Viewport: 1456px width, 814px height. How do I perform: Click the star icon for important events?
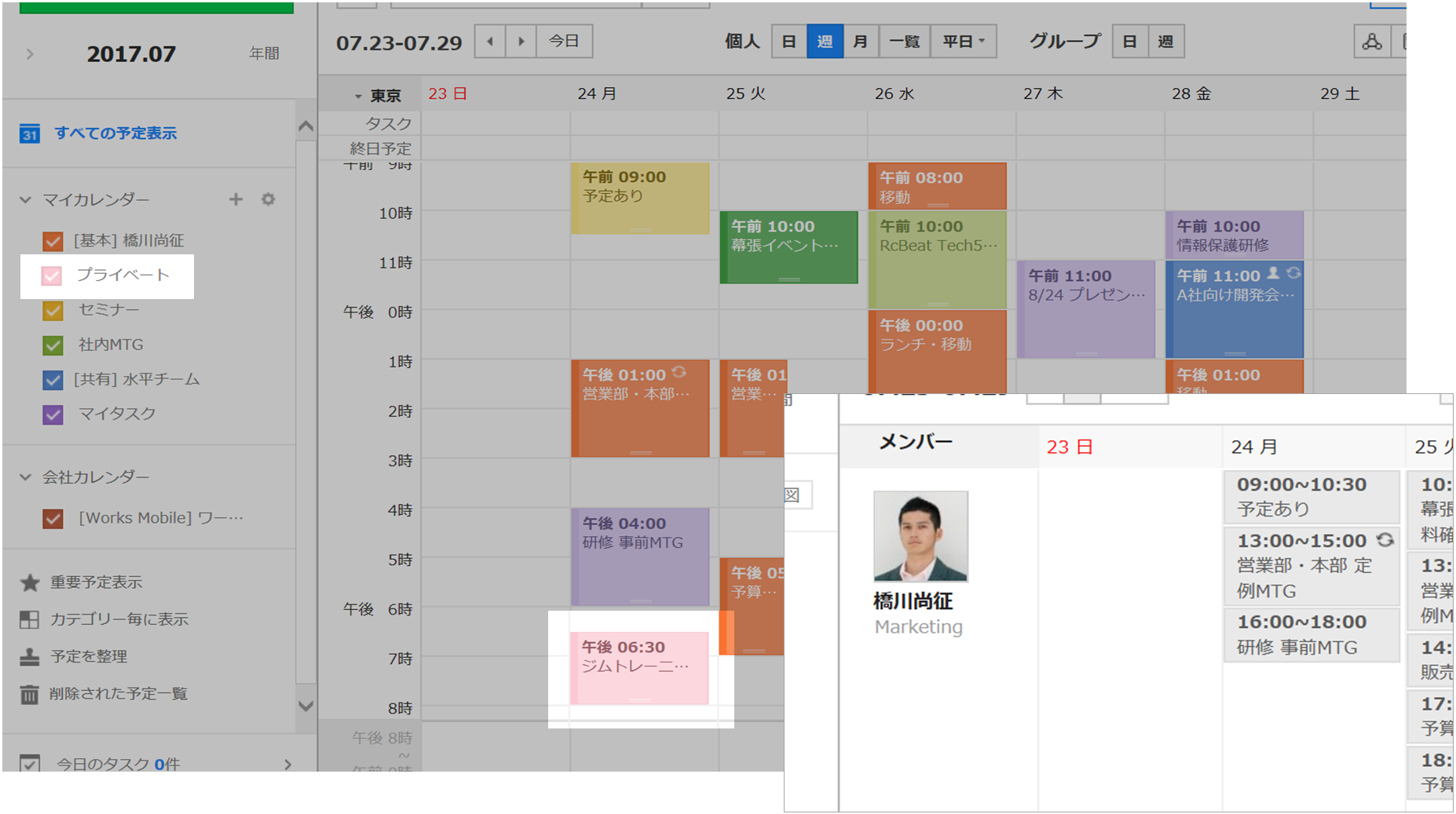pos(30,582)
